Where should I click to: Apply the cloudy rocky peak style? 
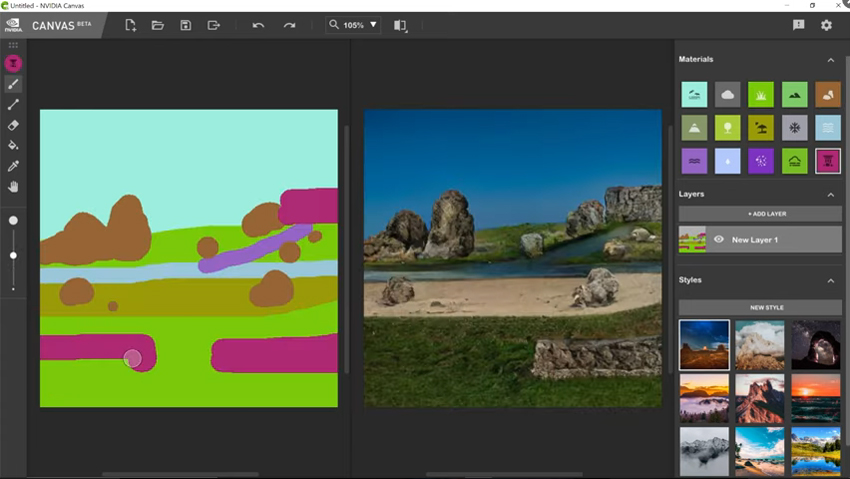[760, 345]
